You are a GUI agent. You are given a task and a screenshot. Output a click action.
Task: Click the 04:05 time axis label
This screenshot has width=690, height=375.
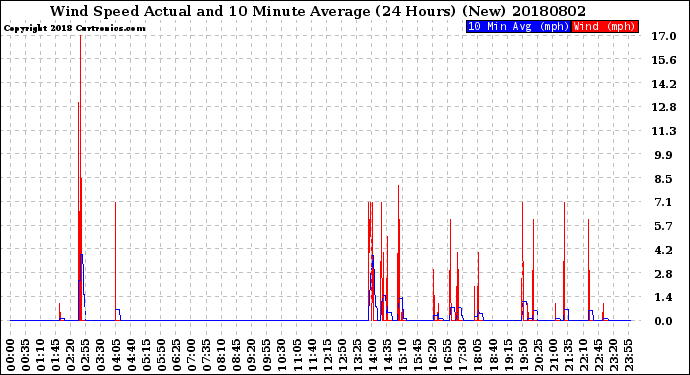click(x=116, y=354)
